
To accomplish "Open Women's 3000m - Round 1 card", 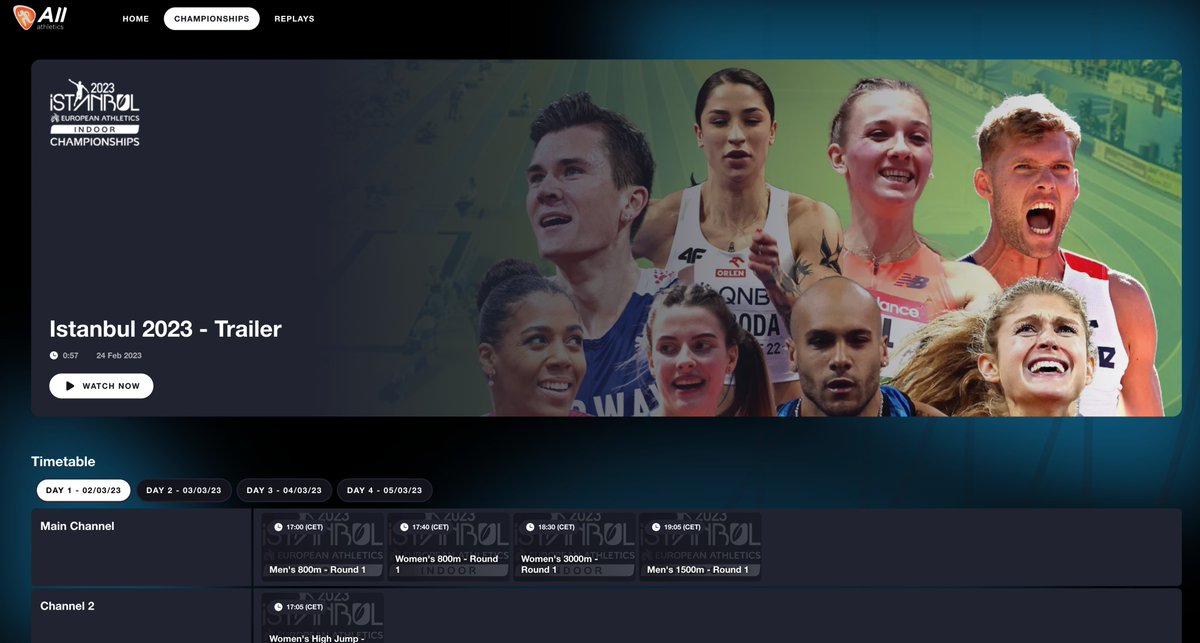I will (574, 546).
